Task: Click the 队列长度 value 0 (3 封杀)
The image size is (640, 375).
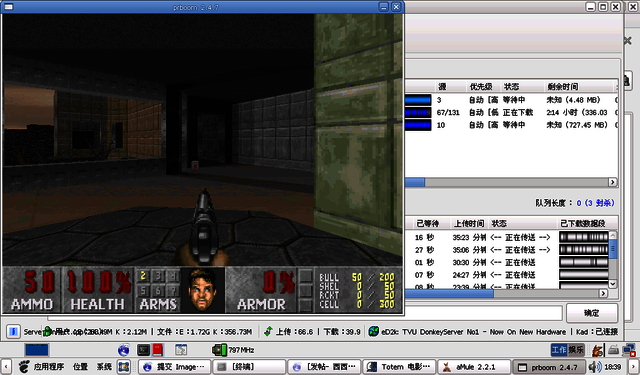Action: (x=595, y=203)
